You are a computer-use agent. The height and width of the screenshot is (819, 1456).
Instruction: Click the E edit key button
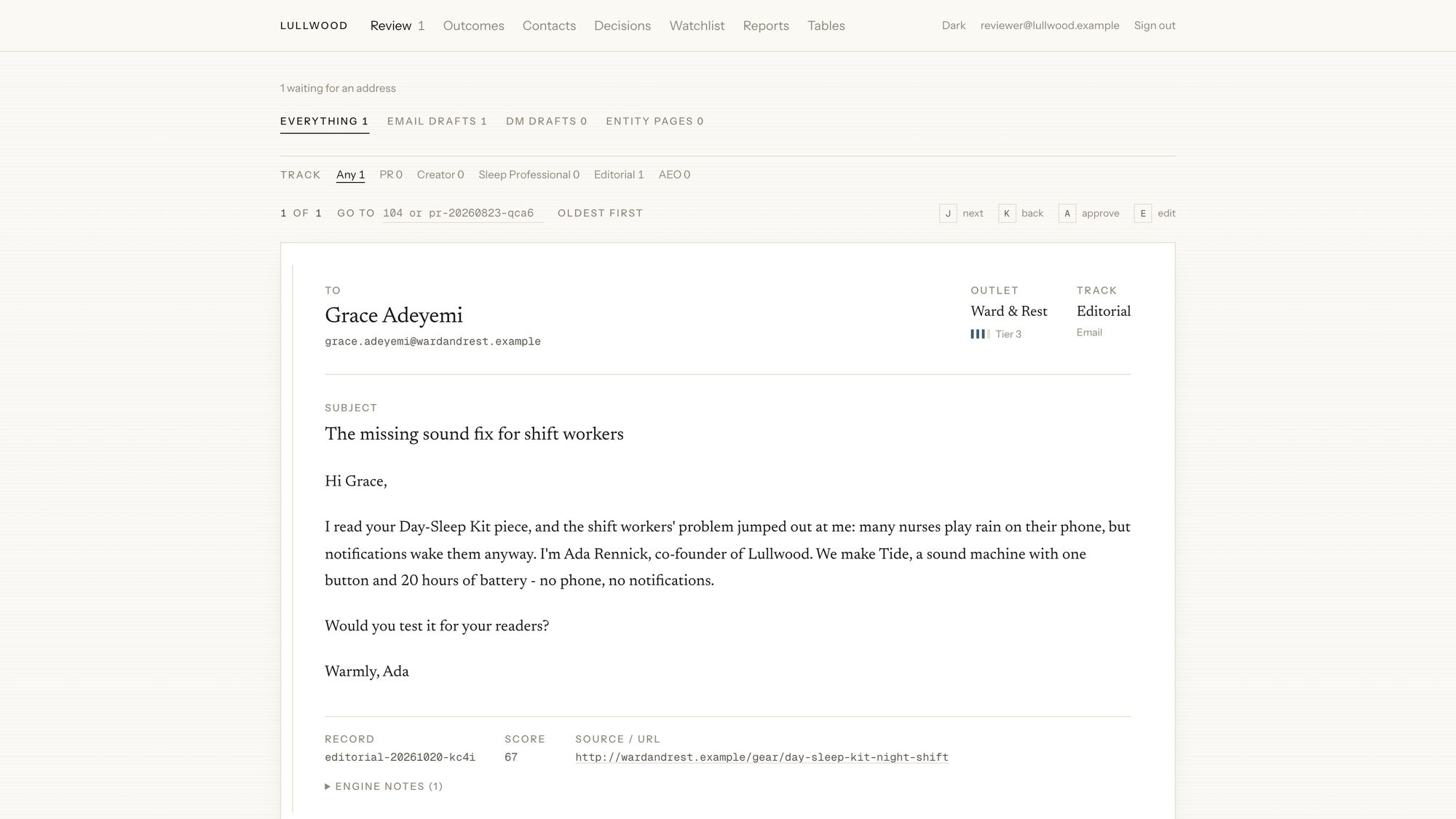click(x=1143, y=213)
